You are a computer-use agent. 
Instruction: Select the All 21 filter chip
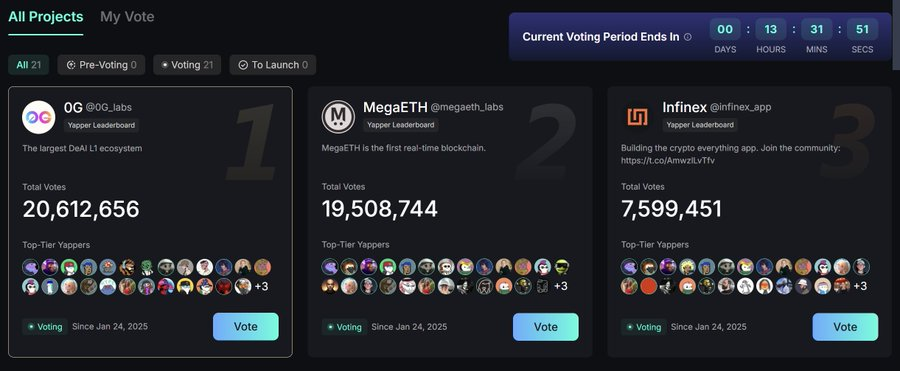(28, 65)
